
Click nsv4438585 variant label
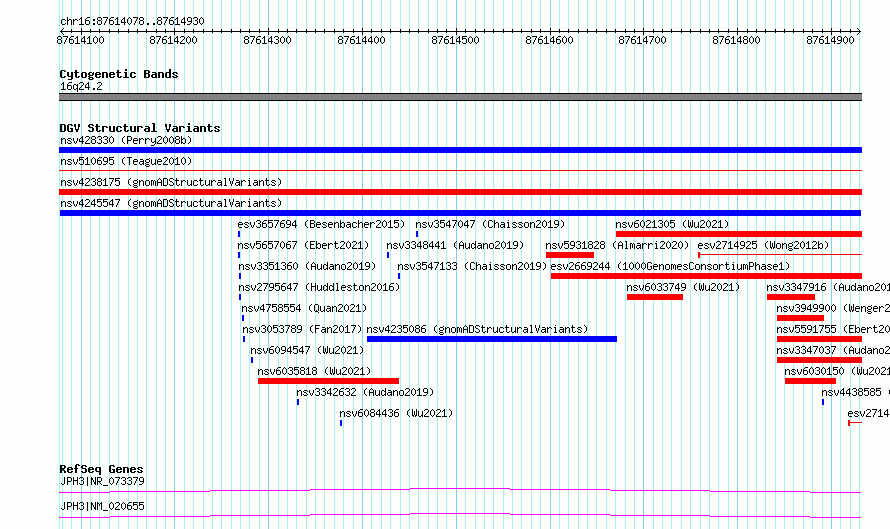pos(855,392)
